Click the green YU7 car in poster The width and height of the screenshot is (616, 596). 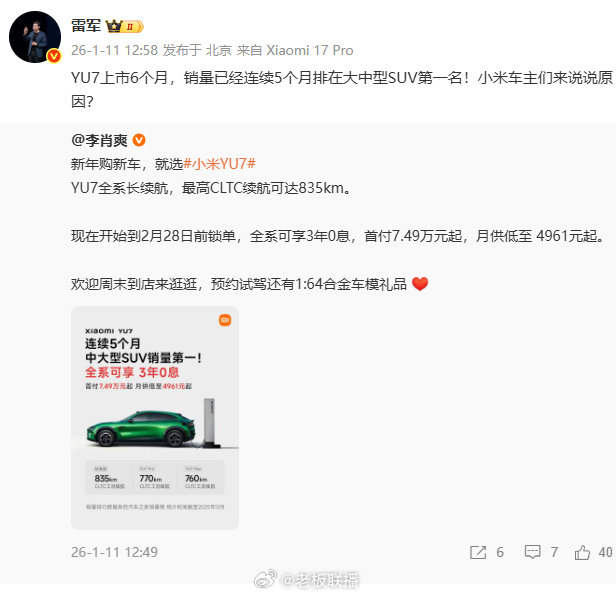click(x=141, y=429)
